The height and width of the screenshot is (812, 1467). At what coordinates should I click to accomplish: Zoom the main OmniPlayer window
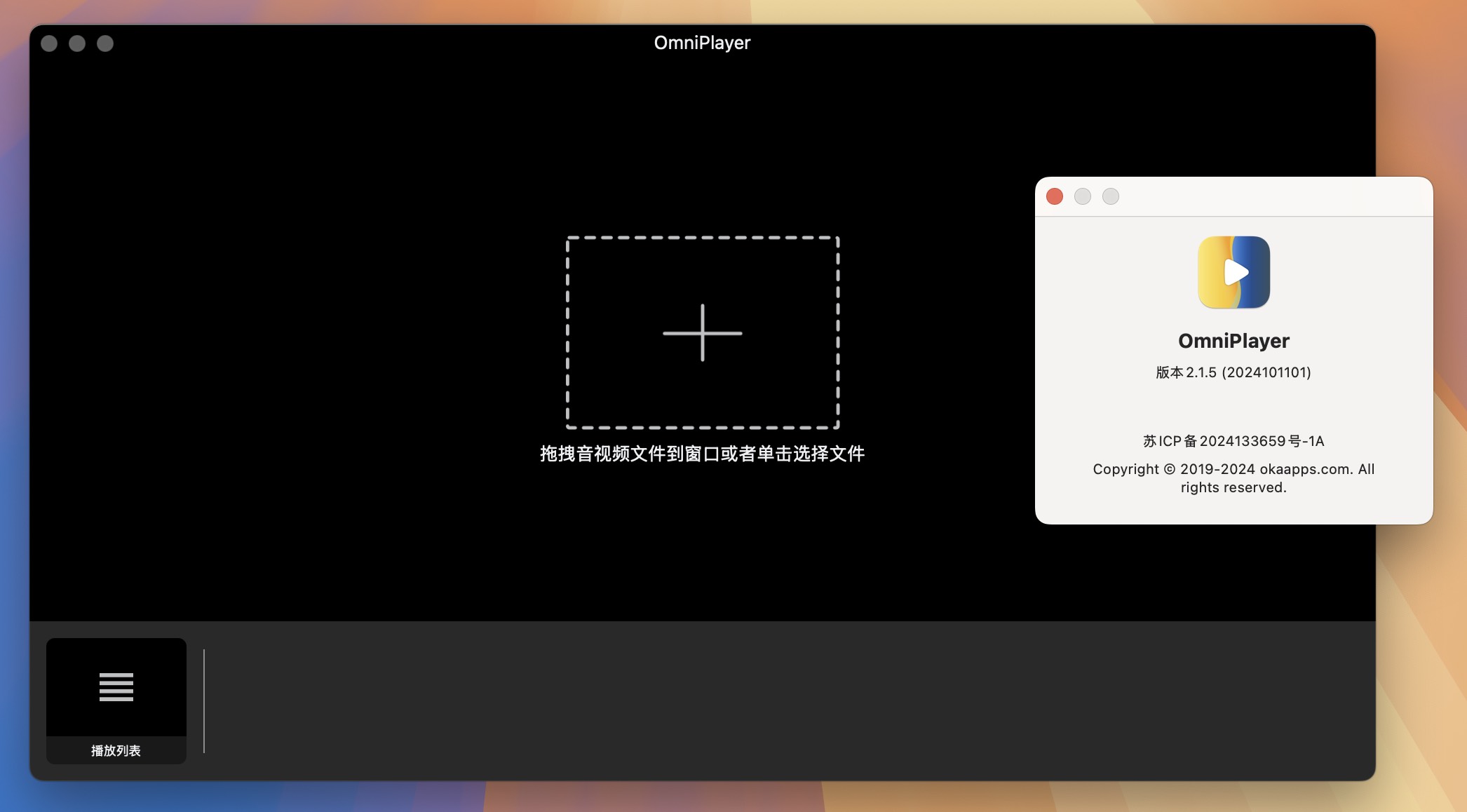coord(105,43)
